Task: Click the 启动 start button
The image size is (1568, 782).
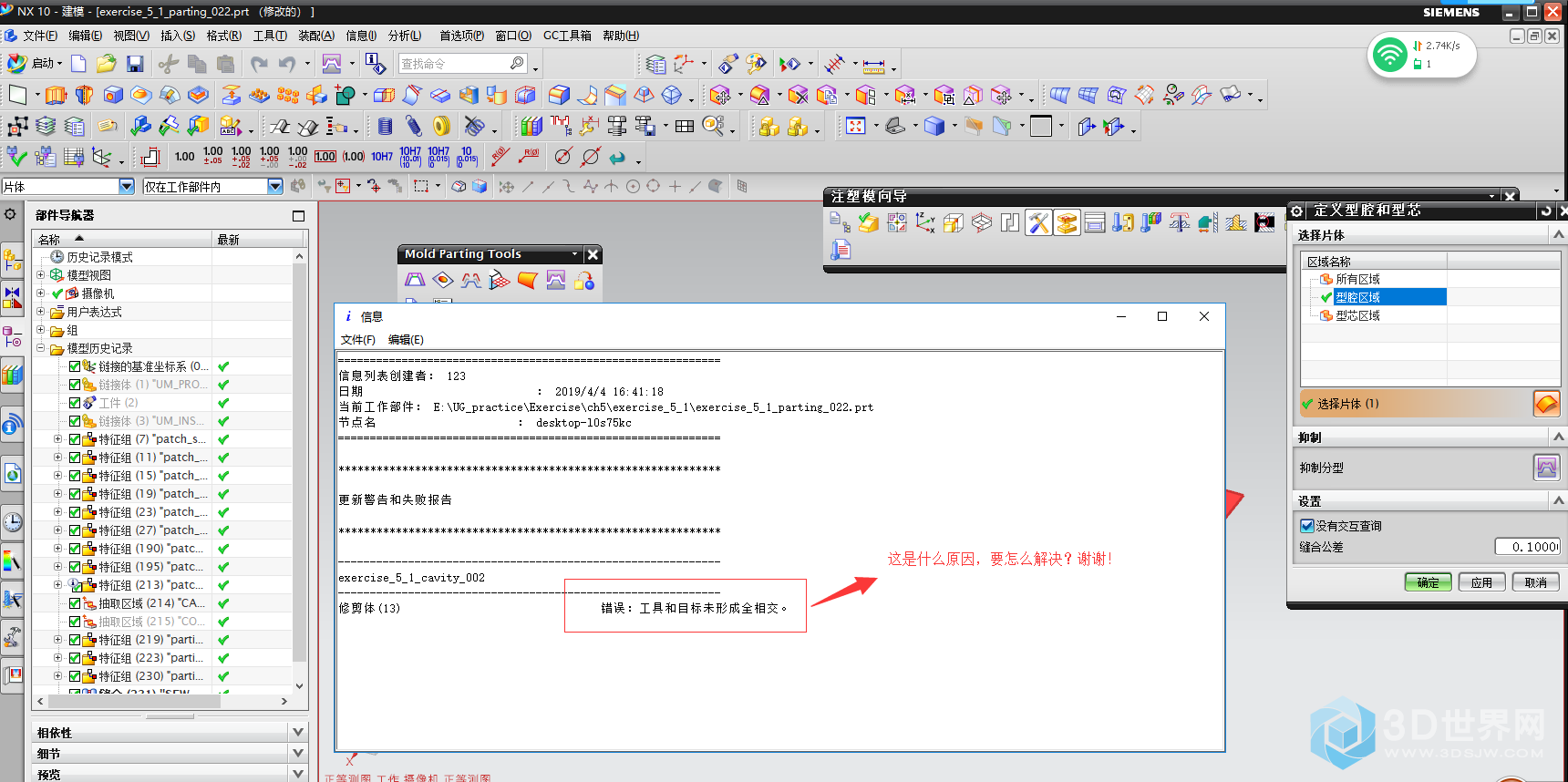Action: (x=34, y=64)
